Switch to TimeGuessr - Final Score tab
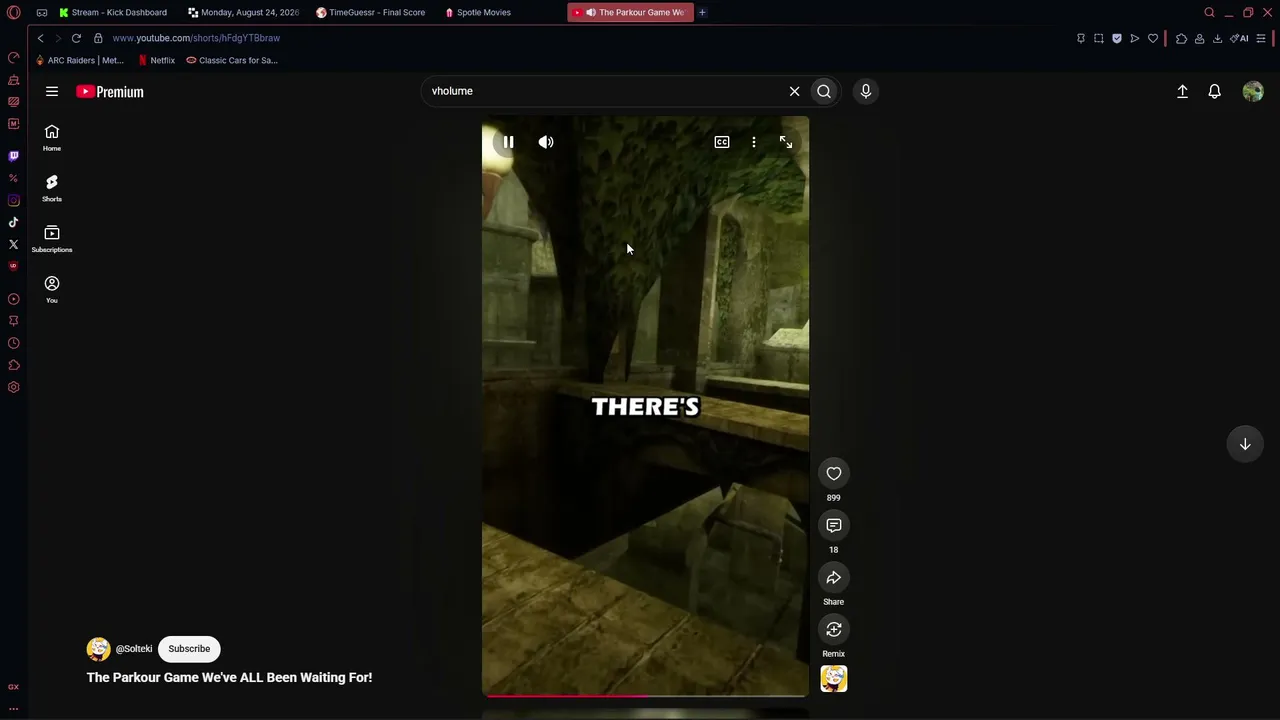The image size is (1280, 720). pyautogui.click(x=371, y=12)
